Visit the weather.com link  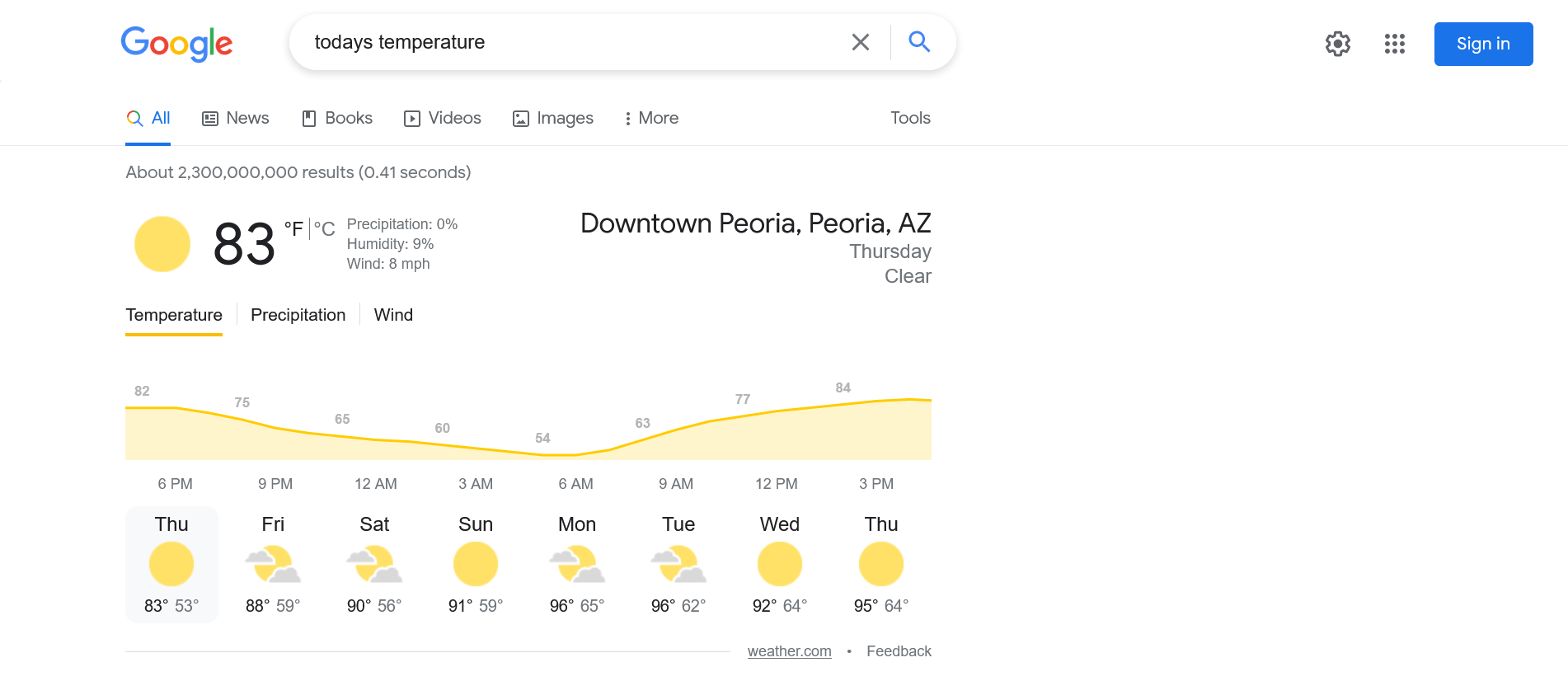pyautogui.click(x=789, y=650)
